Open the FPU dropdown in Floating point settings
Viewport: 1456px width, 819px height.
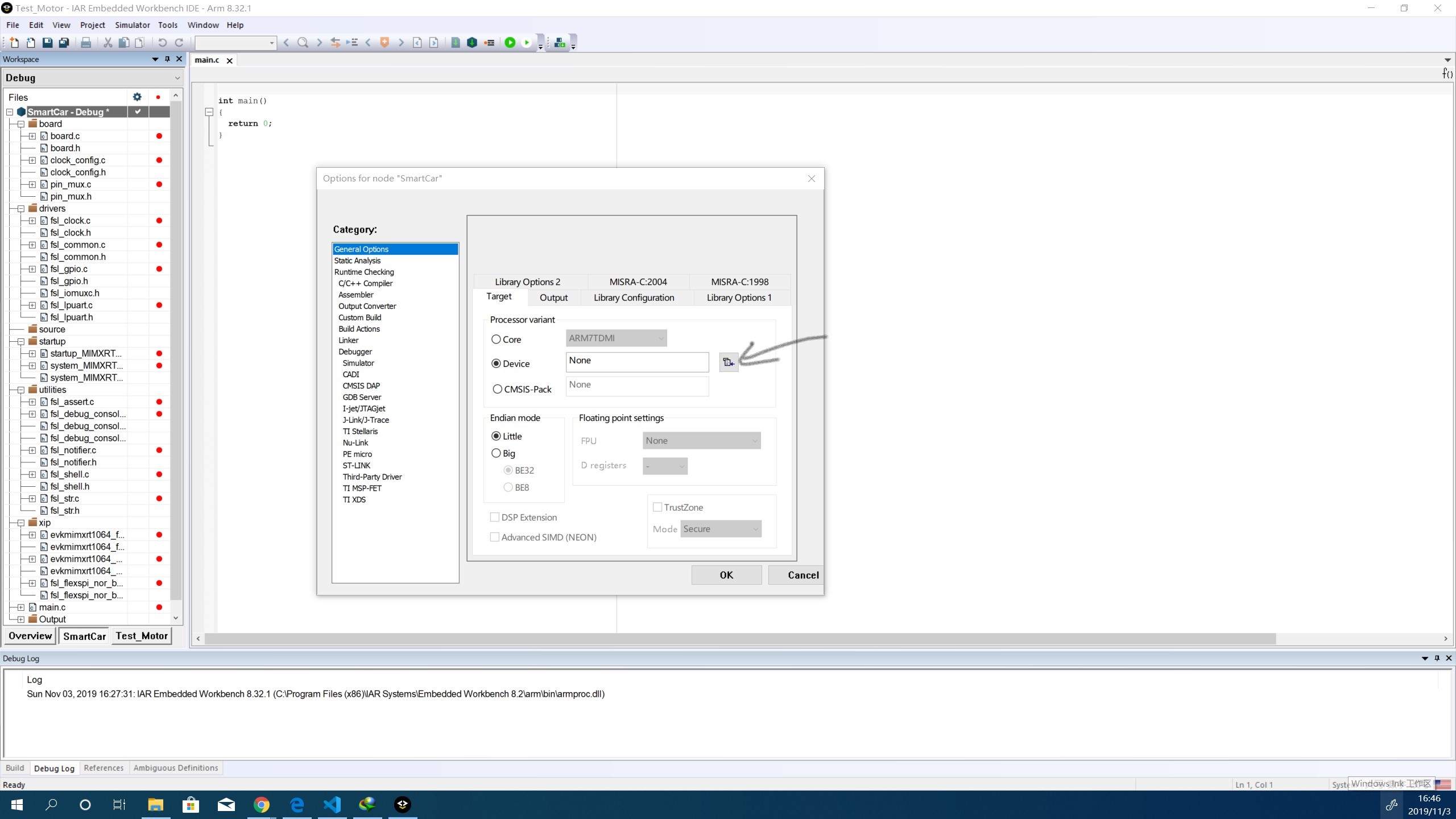(x=701, y=440)
